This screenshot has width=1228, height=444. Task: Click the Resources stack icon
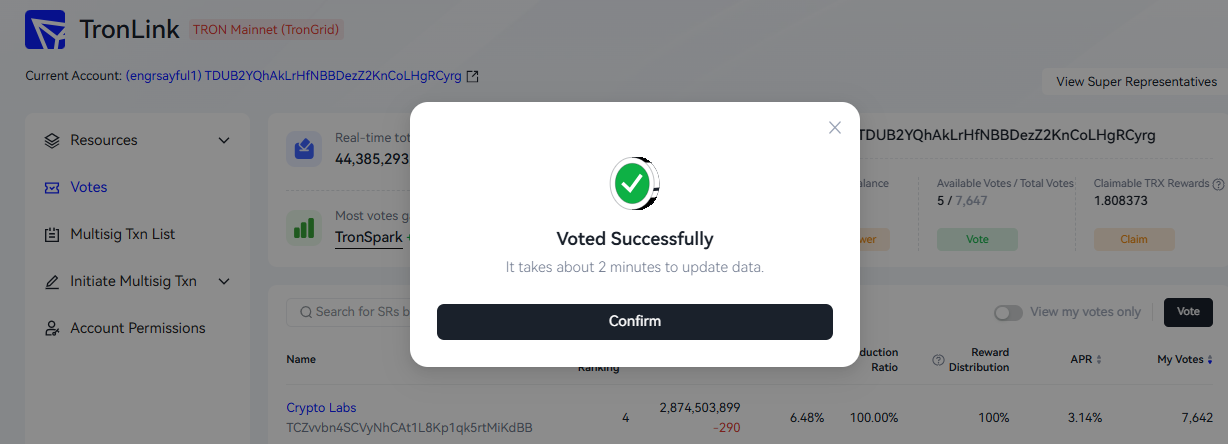(53, 140)
